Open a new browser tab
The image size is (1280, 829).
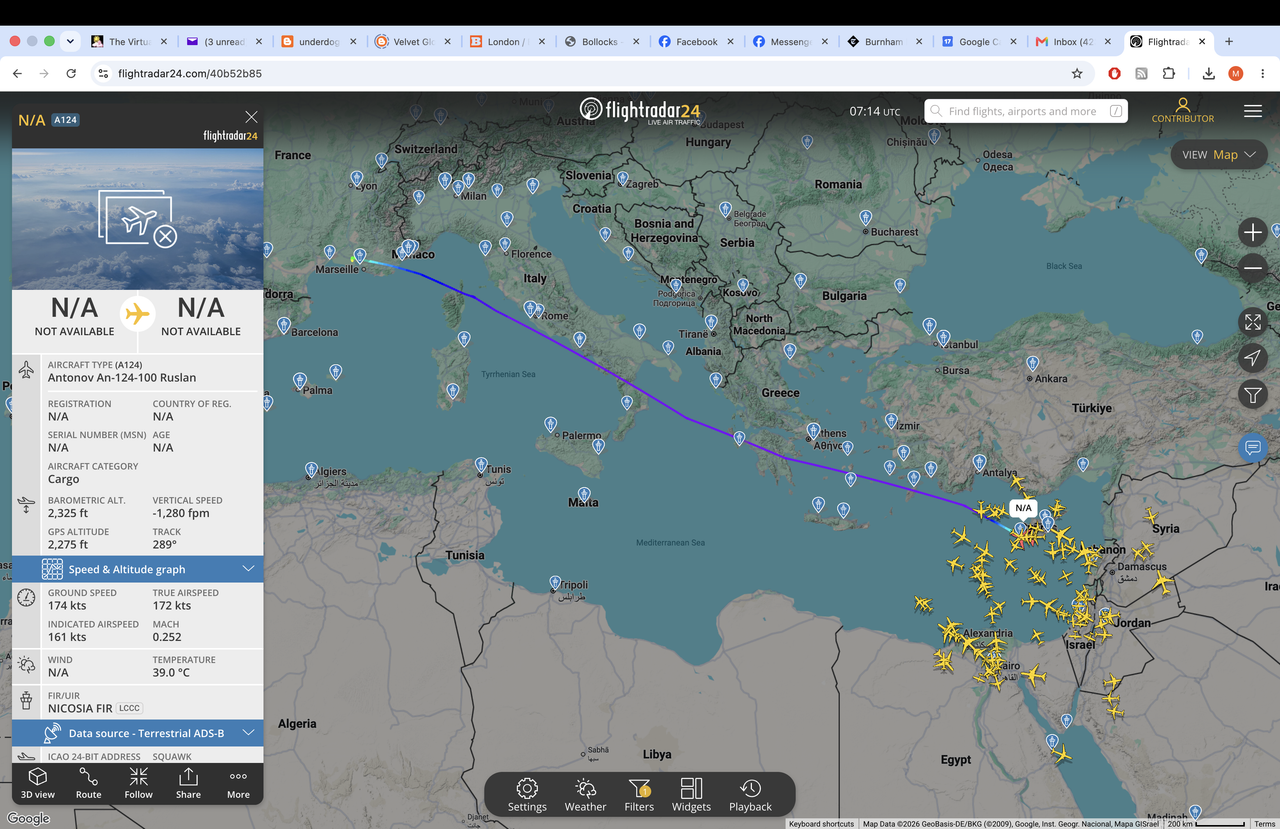coord(1229,42)
